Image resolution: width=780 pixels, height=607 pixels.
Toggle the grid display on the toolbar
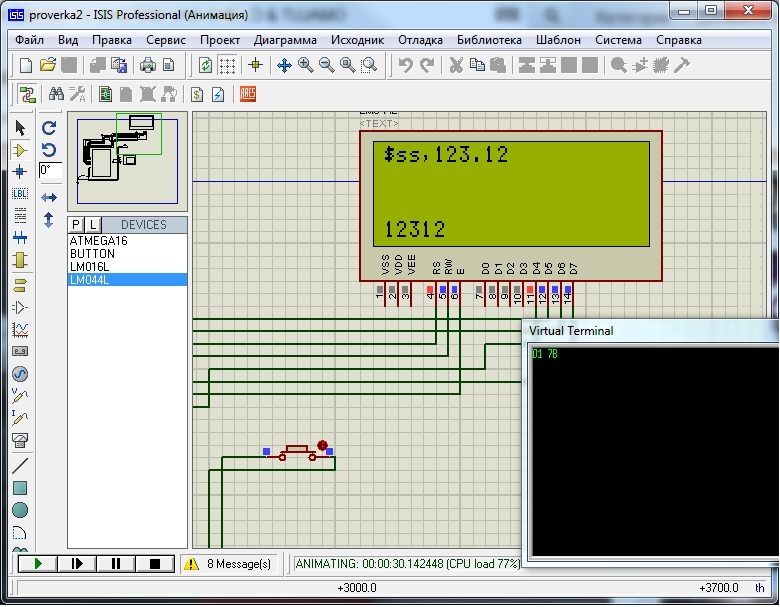click(x=228, y=65)
